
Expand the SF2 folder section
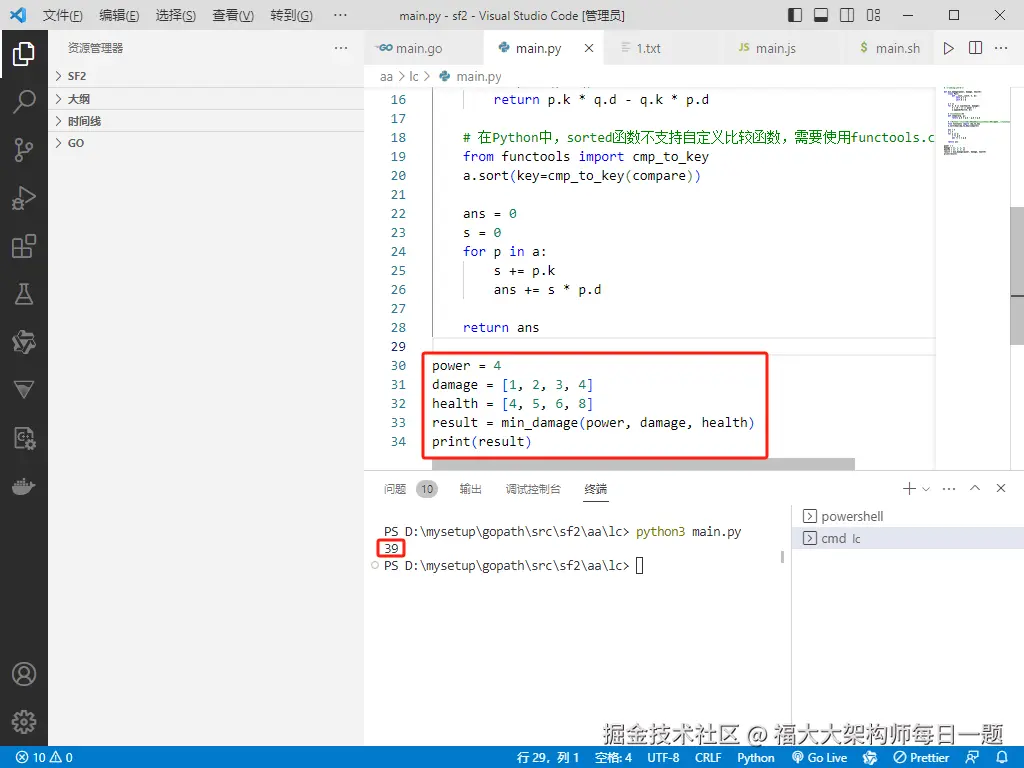tap(206, 76)
